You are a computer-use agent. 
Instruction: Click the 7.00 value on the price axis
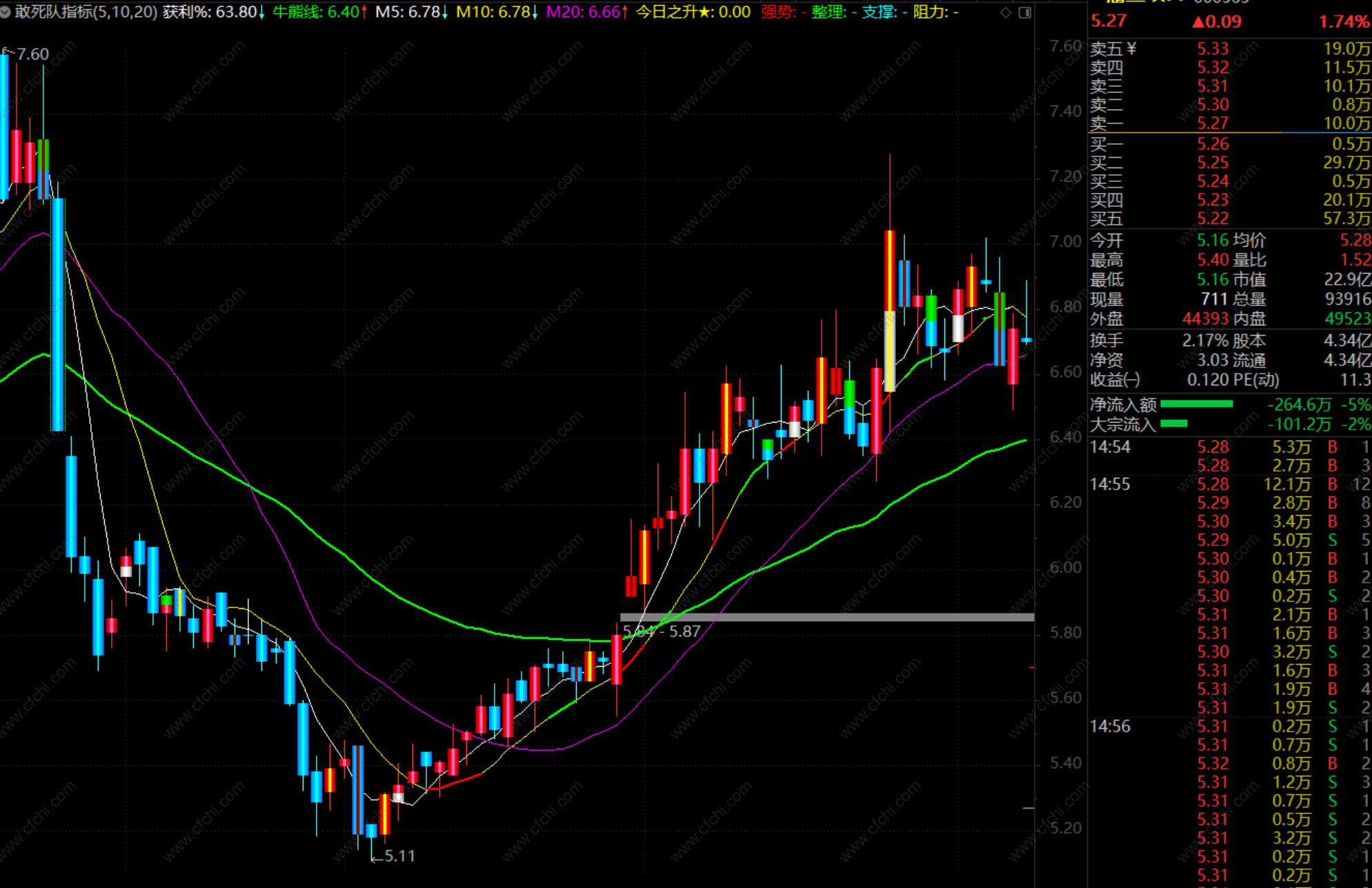(x=1065, y=242)
